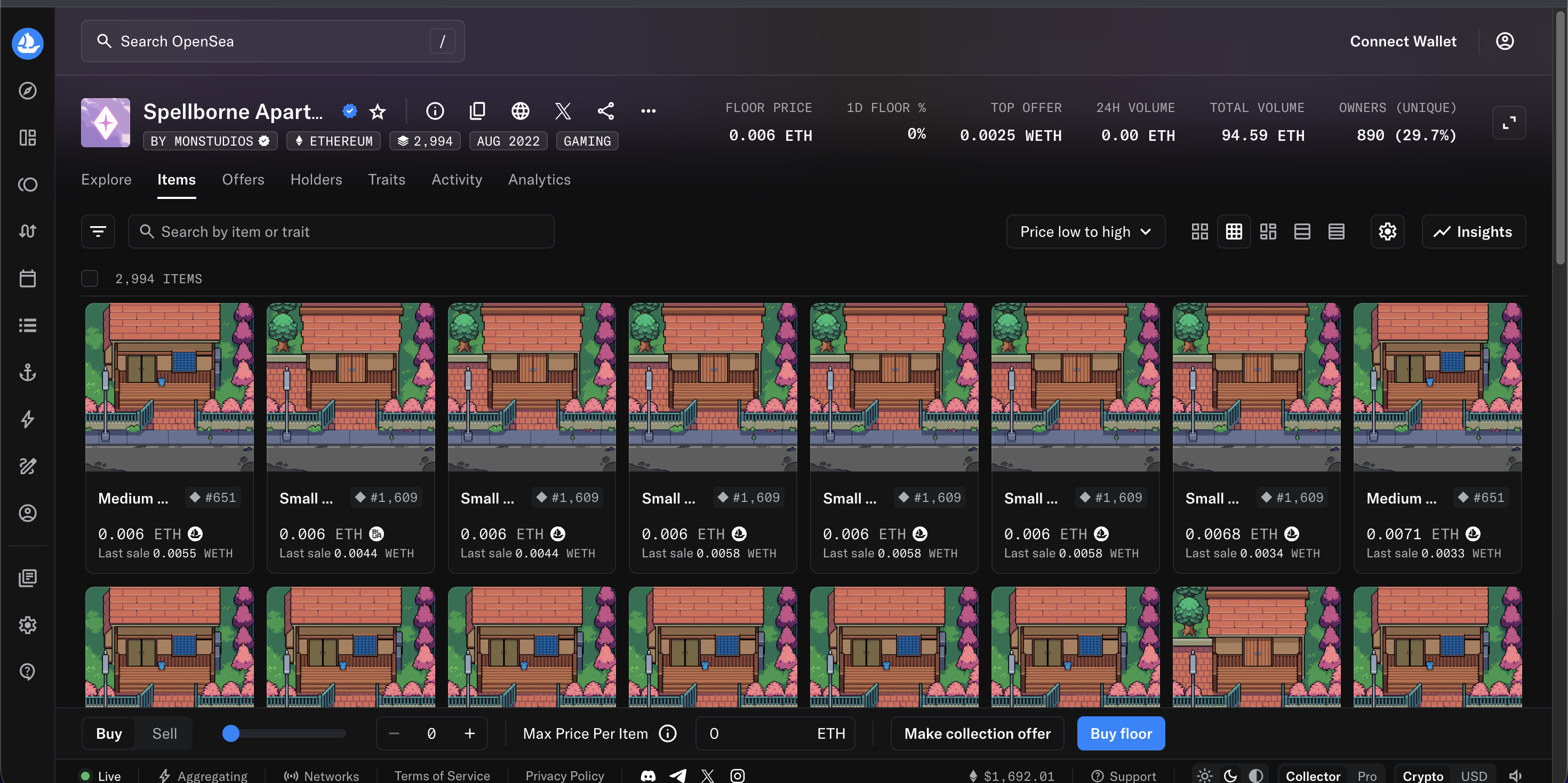Viewport: 1568px width, 783px height.
Task: Open the Offers tab
Action: coord(243,180)
